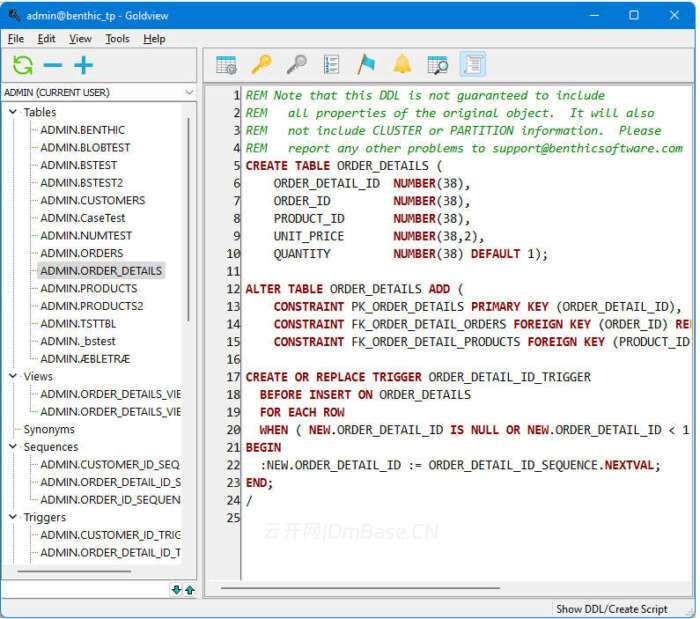Click the BEFORE INSERT ON ORDER_DETAILS line

[365, 395]
